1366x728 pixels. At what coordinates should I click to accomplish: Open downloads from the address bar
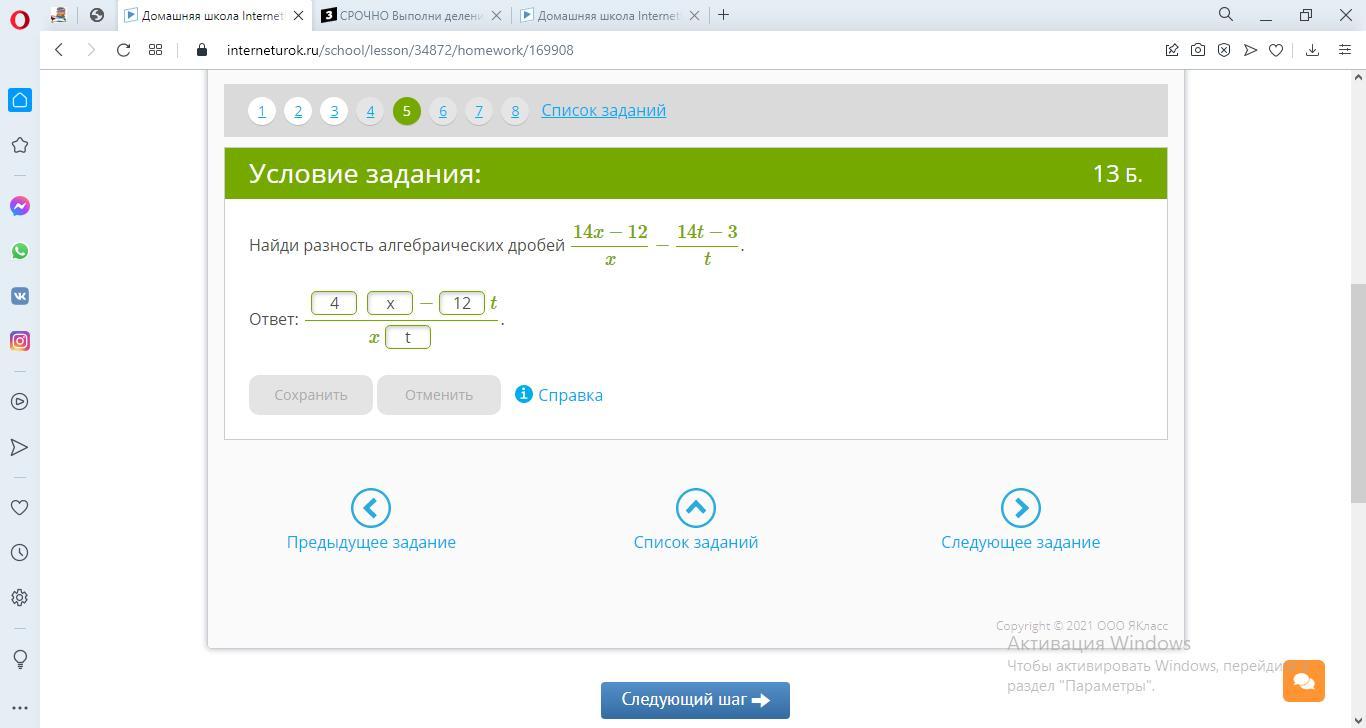tap(1312, 50)
